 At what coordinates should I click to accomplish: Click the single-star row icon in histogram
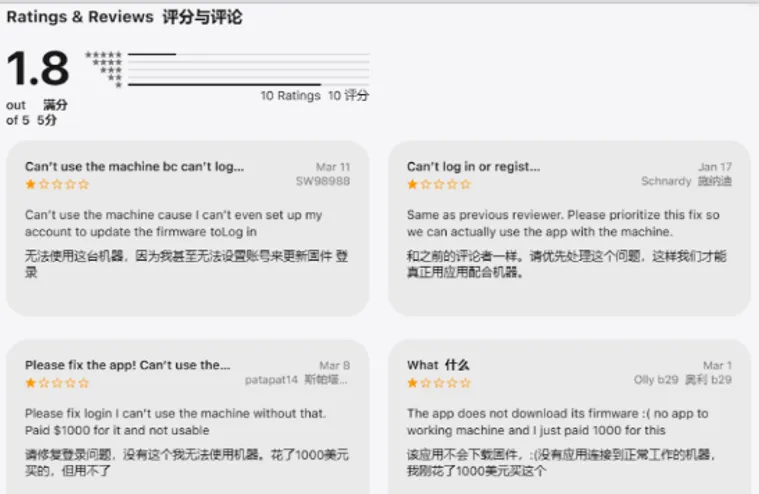pyautogui.click(x=119, y=85)
